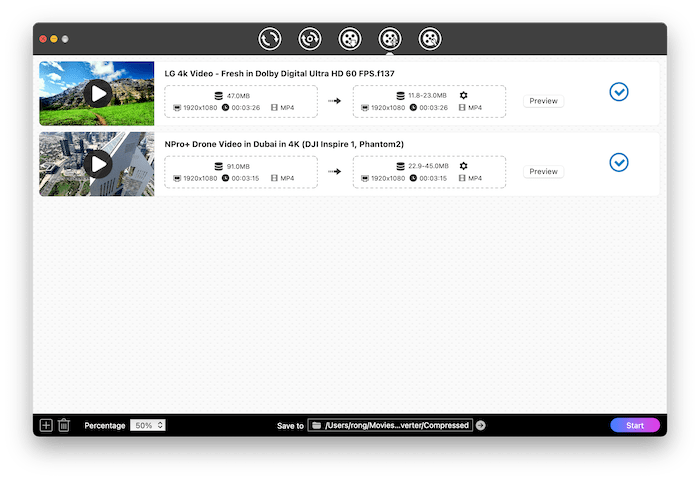Open the first Convert tab in toolbar
Screen dimensions: 700x480
tap(270, 39)
